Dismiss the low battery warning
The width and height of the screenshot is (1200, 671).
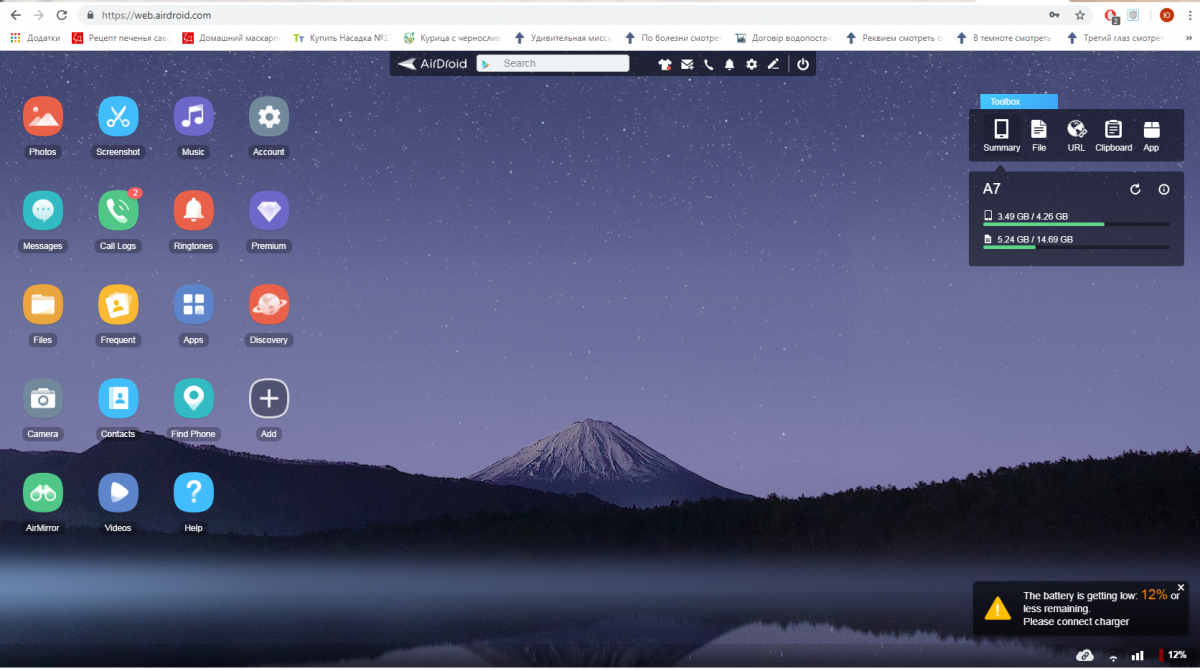coord(1180,587)
